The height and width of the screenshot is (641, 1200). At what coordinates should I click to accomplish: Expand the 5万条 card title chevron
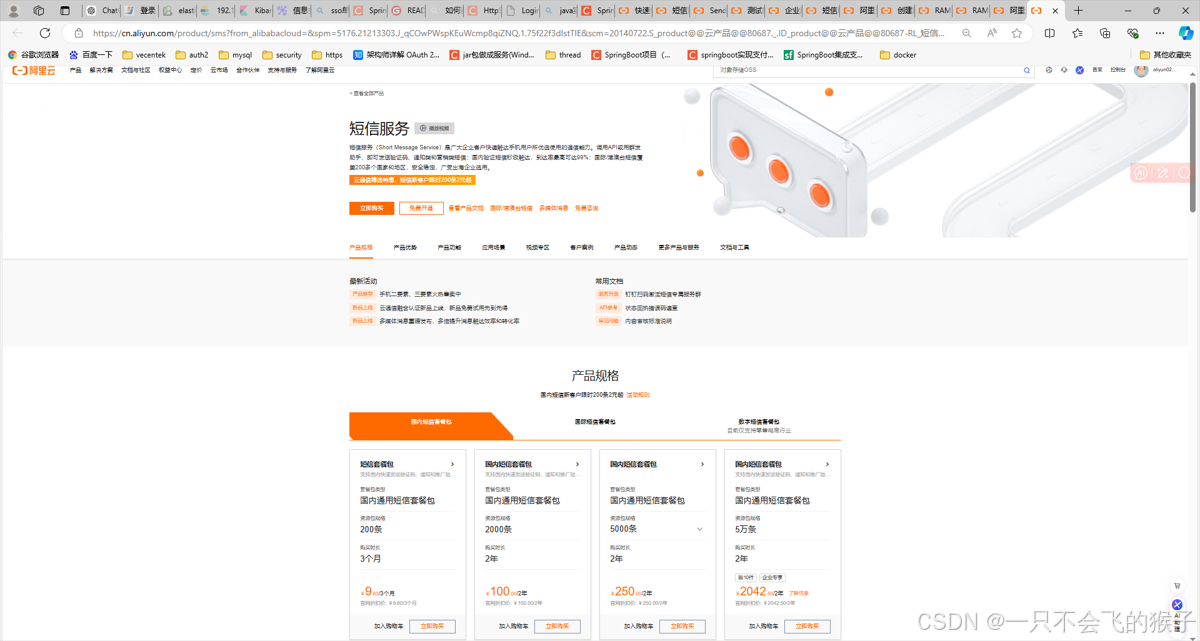pyautogui.click(x=827, y=464)
